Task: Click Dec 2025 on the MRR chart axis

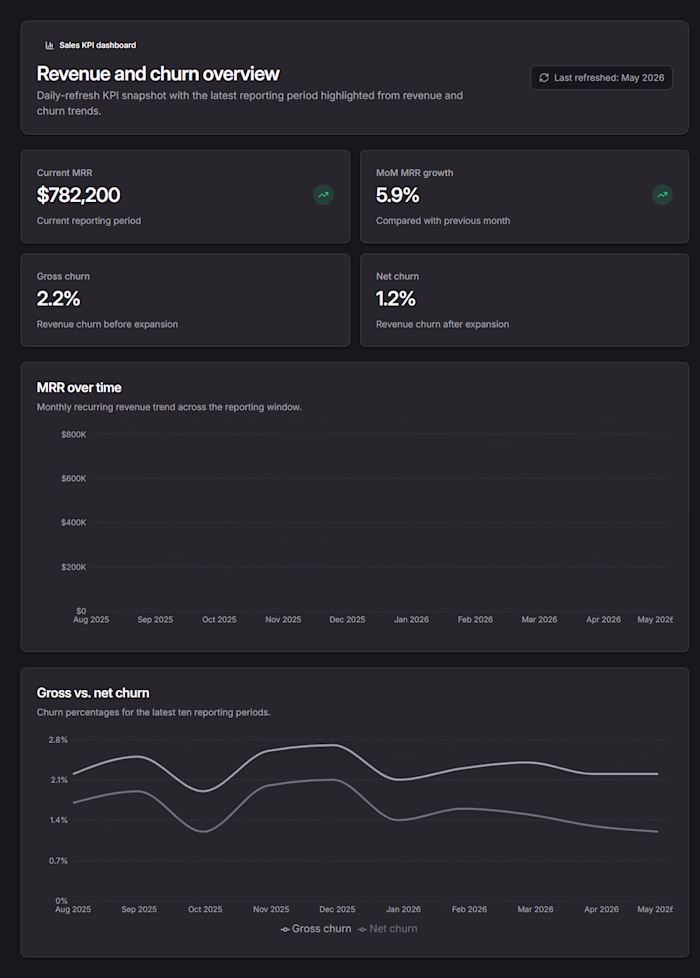Action: tap(348, 619)
